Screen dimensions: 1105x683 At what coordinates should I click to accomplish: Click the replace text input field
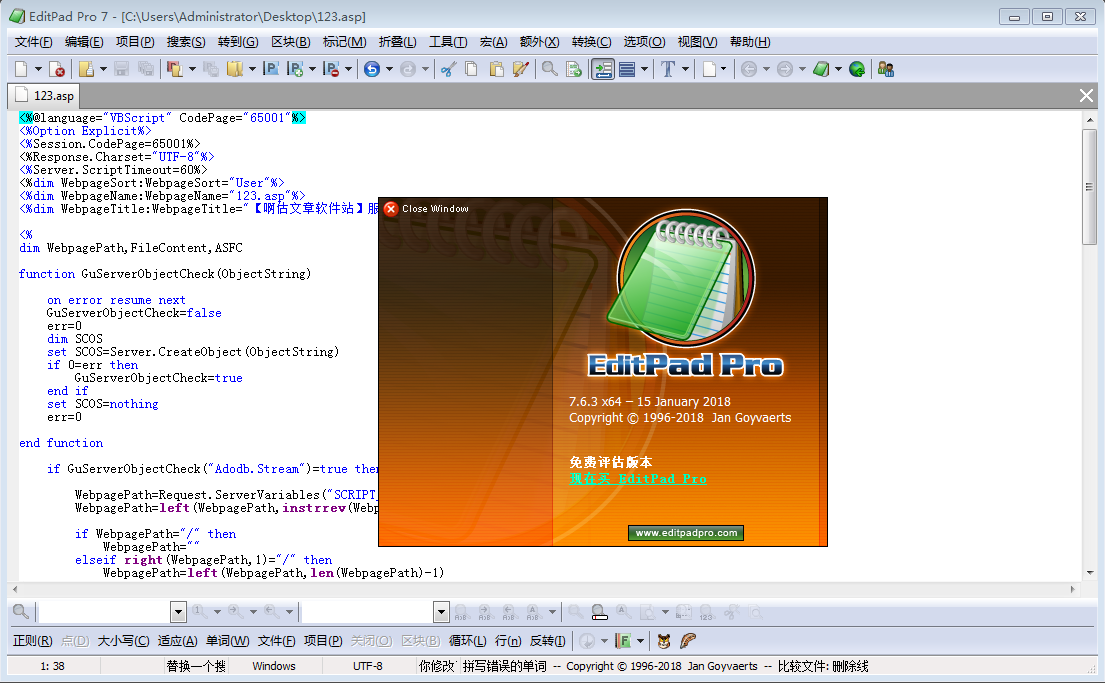point(366,612)
